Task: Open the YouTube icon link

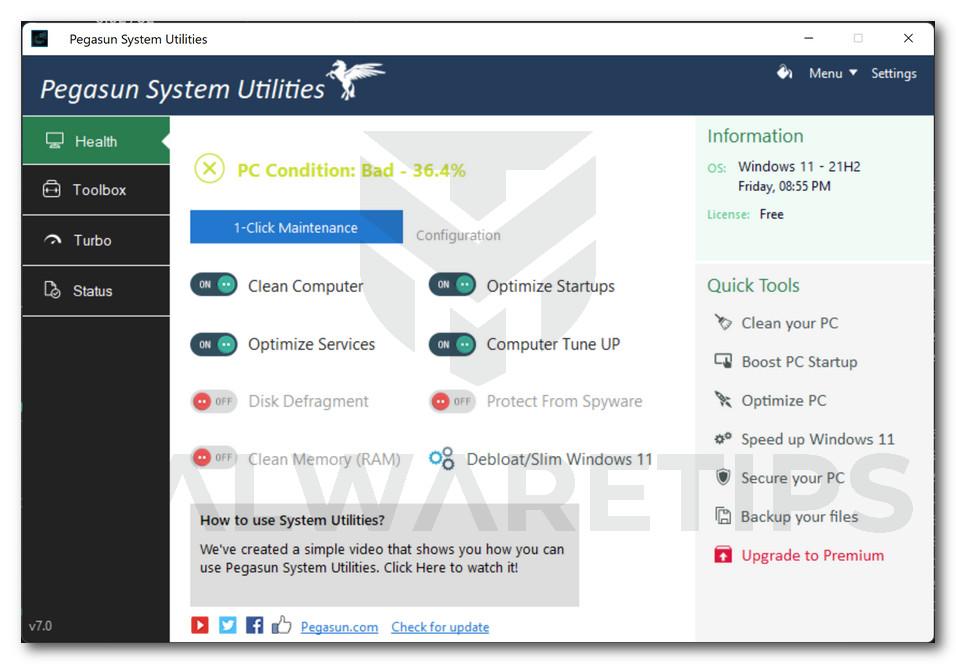Action: tap(200, 625)
